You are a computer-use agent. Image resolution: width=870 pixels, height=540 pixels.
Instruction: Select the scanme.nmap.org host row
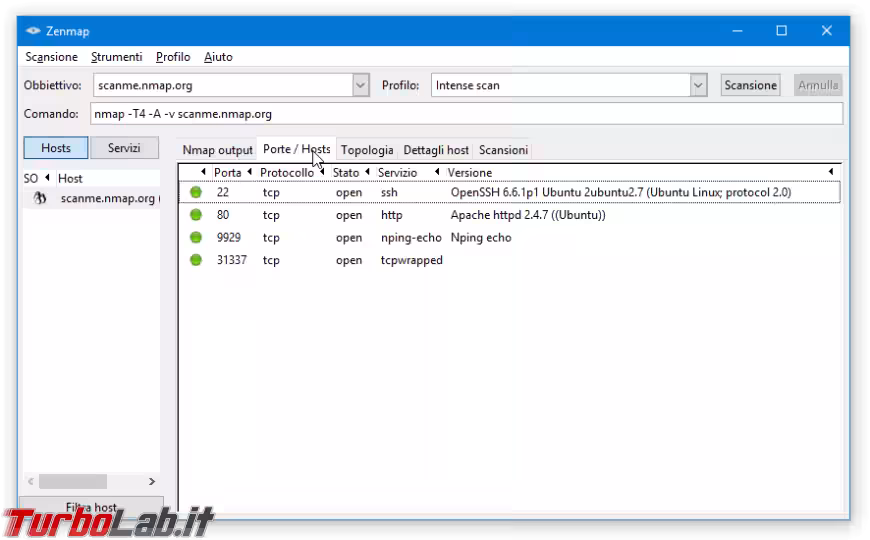(92, 198)
